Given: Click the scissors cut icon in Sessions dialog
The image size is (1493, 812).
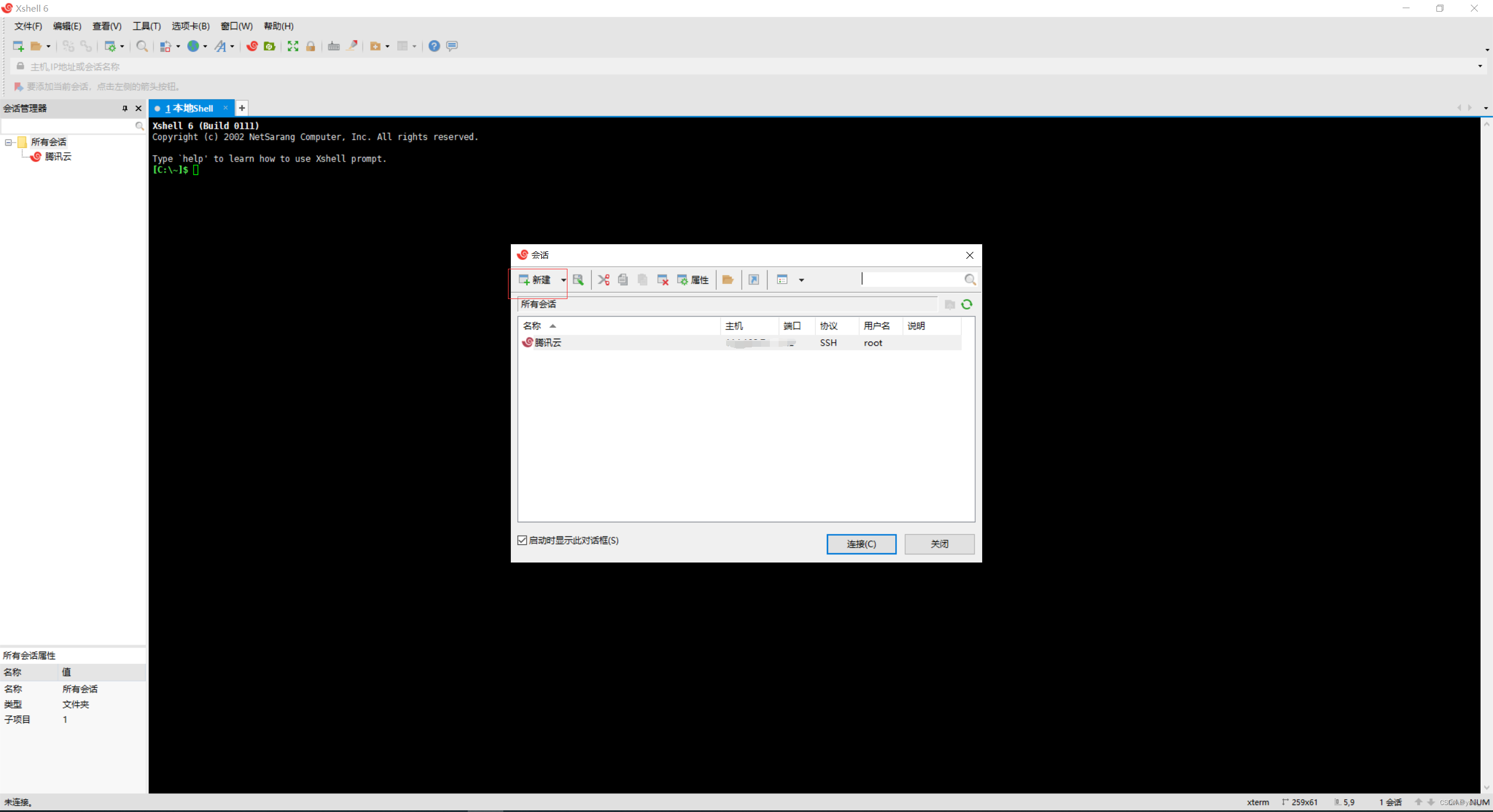Looking at the screenshot, I should 604,280.
